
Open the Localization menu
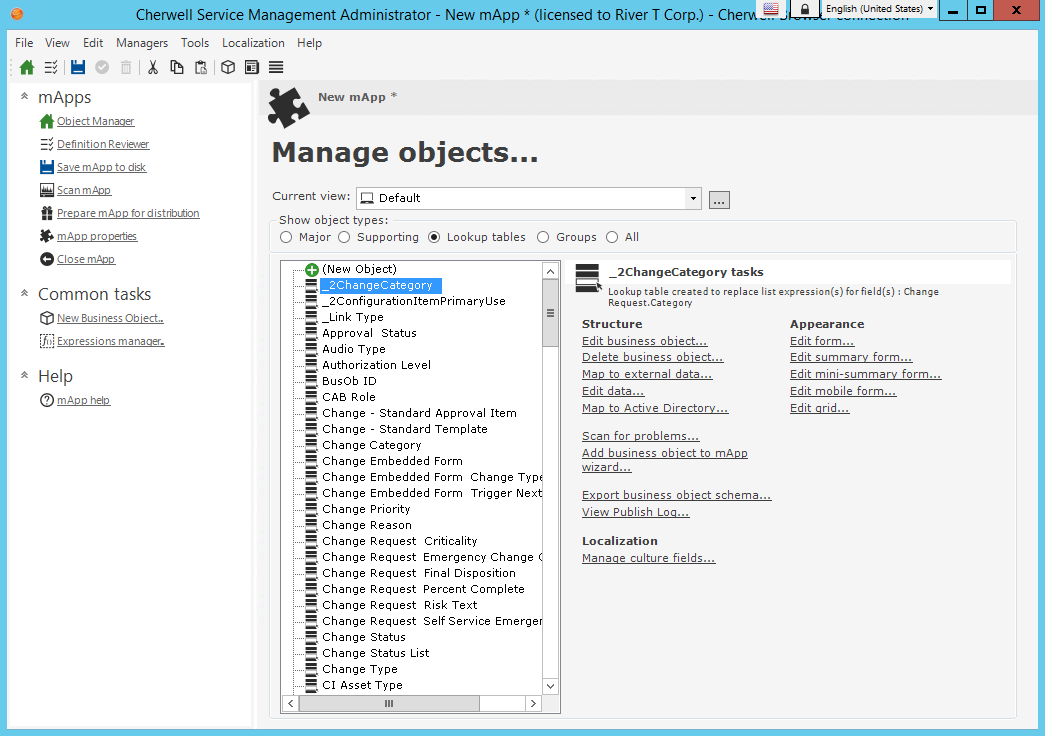[x=253, y=43]
